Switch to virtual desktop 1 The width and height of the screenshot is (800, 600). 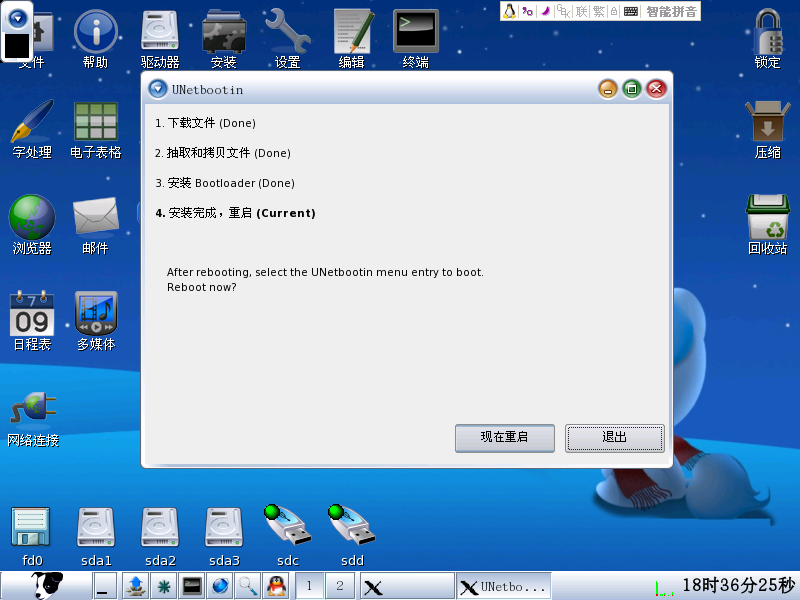click(309, 586)
